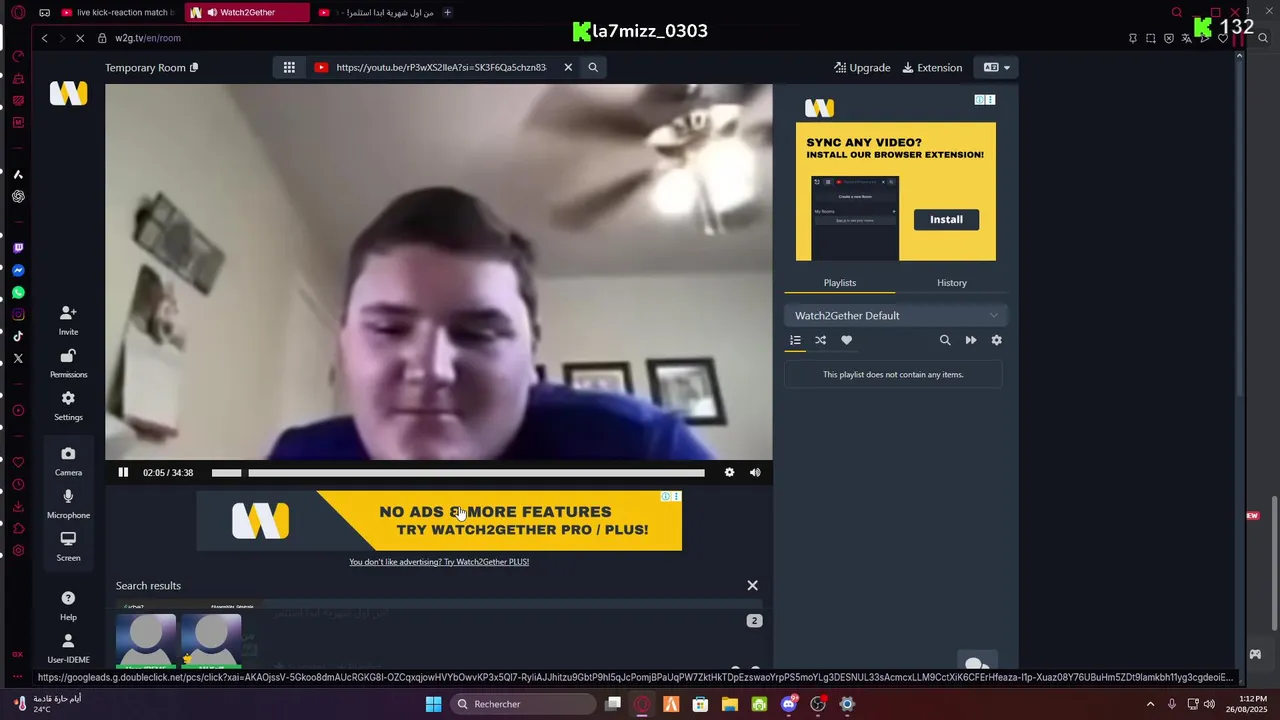Search within the playlist
This screenshot has height=720, width=1280.
point(945,340)
